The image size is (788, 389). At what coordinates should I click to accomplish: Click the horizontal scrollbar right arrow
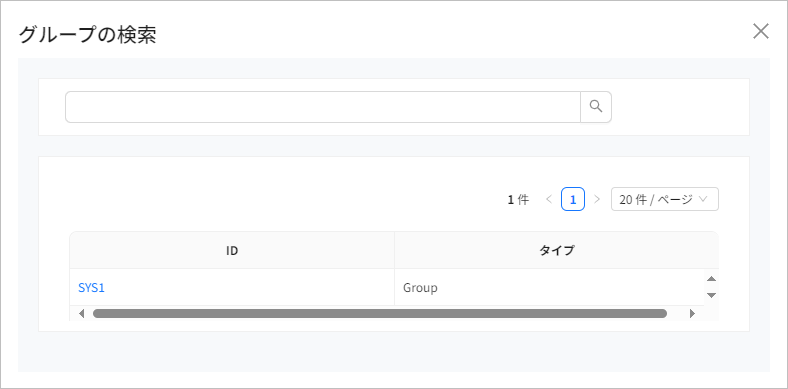(x=692, y=314)
